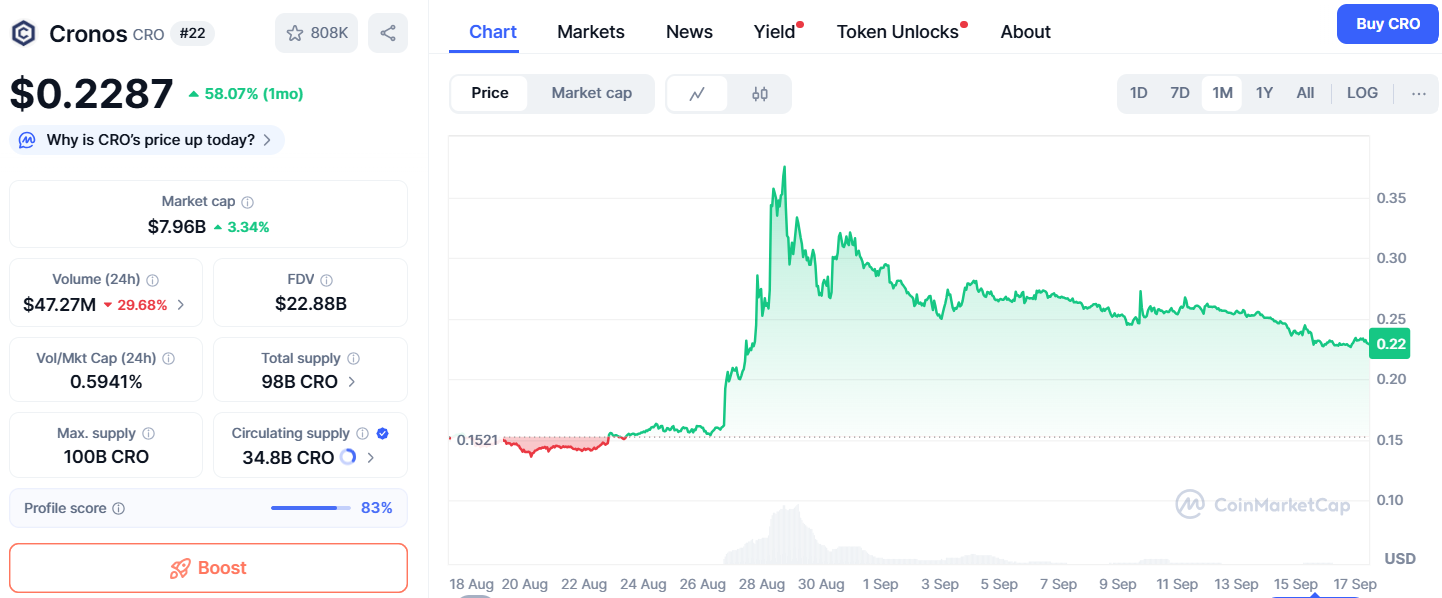Viewport: 1442px width, 598px height.
Task: Open the Chart tab
Action: coord(493,32)
